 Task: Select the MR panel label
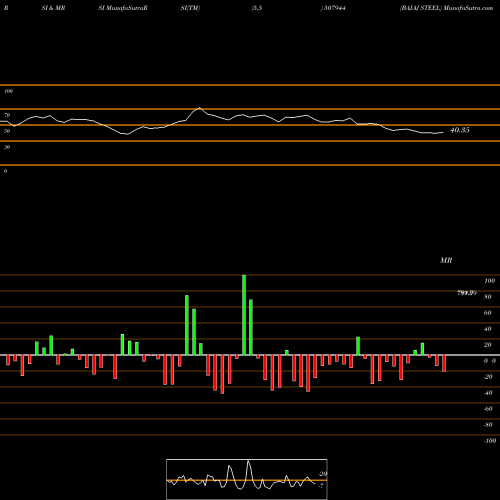click(446, 260)
